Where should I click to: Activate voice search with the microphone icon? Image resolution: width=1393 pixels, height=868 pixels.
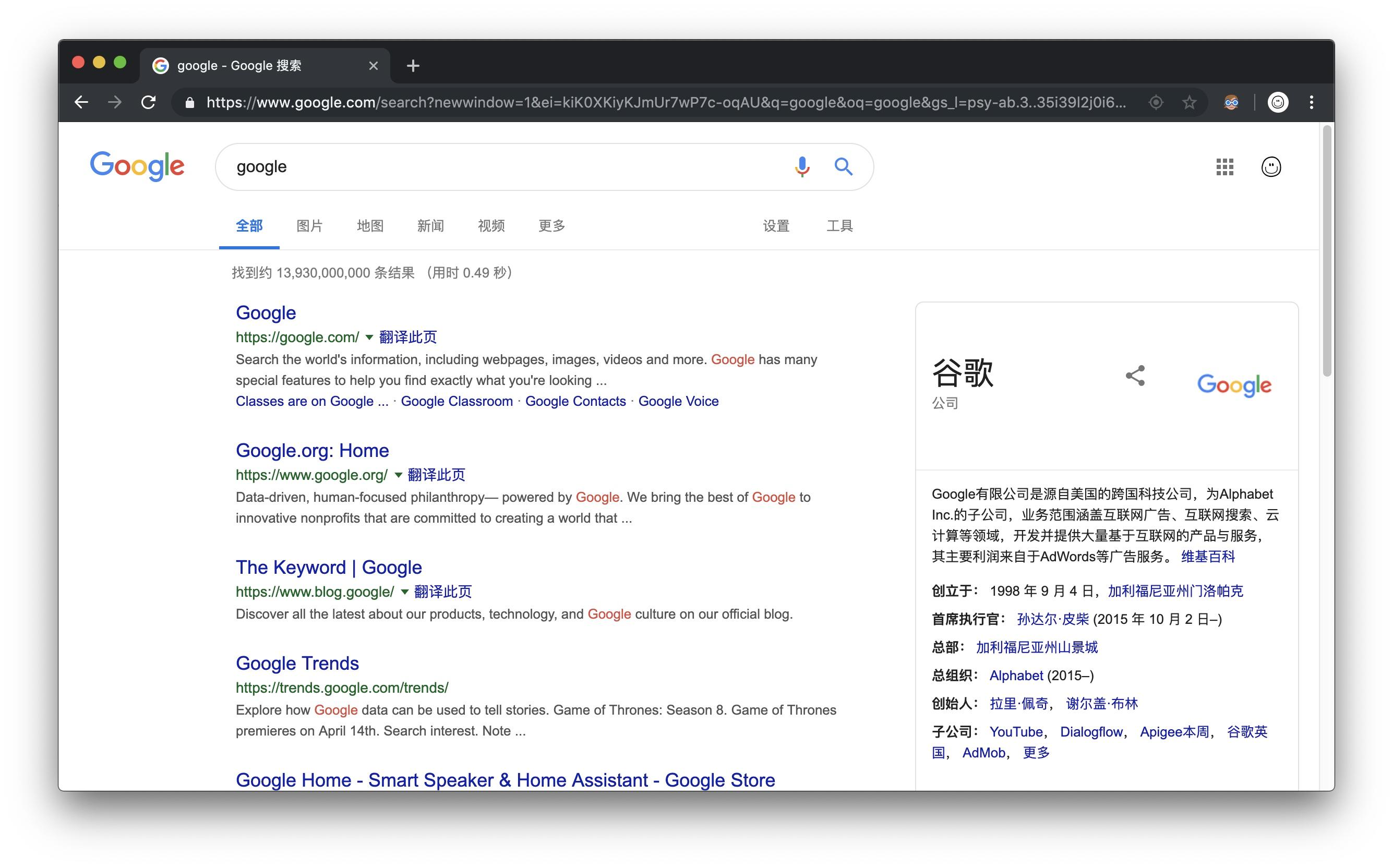[801, 167]
